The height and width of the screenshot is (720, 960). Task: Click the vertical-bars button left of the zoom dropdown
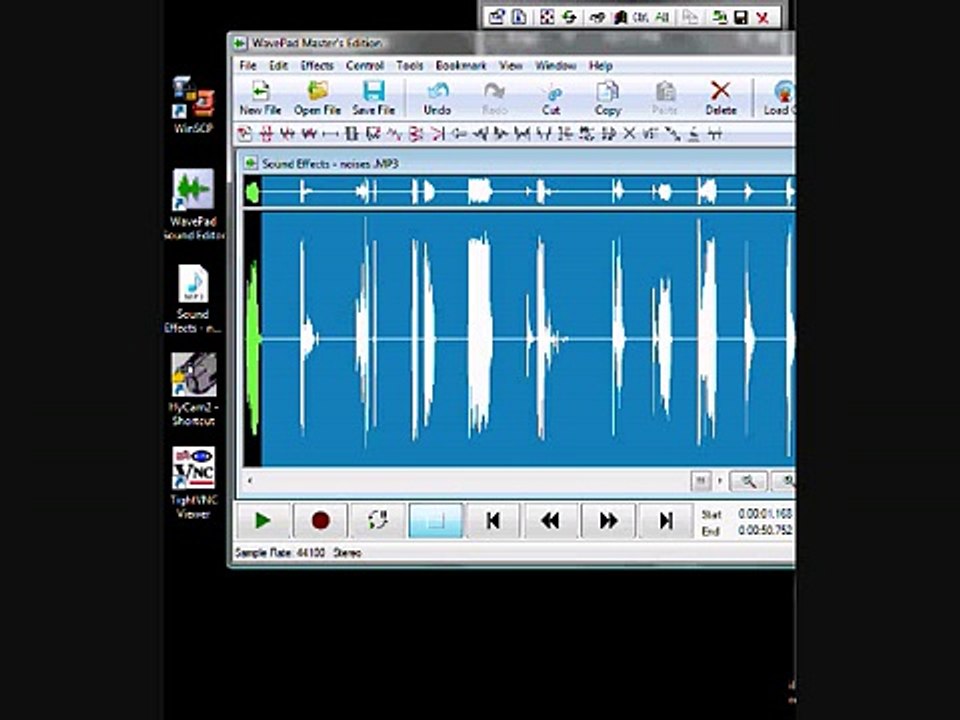click(701, 481)
